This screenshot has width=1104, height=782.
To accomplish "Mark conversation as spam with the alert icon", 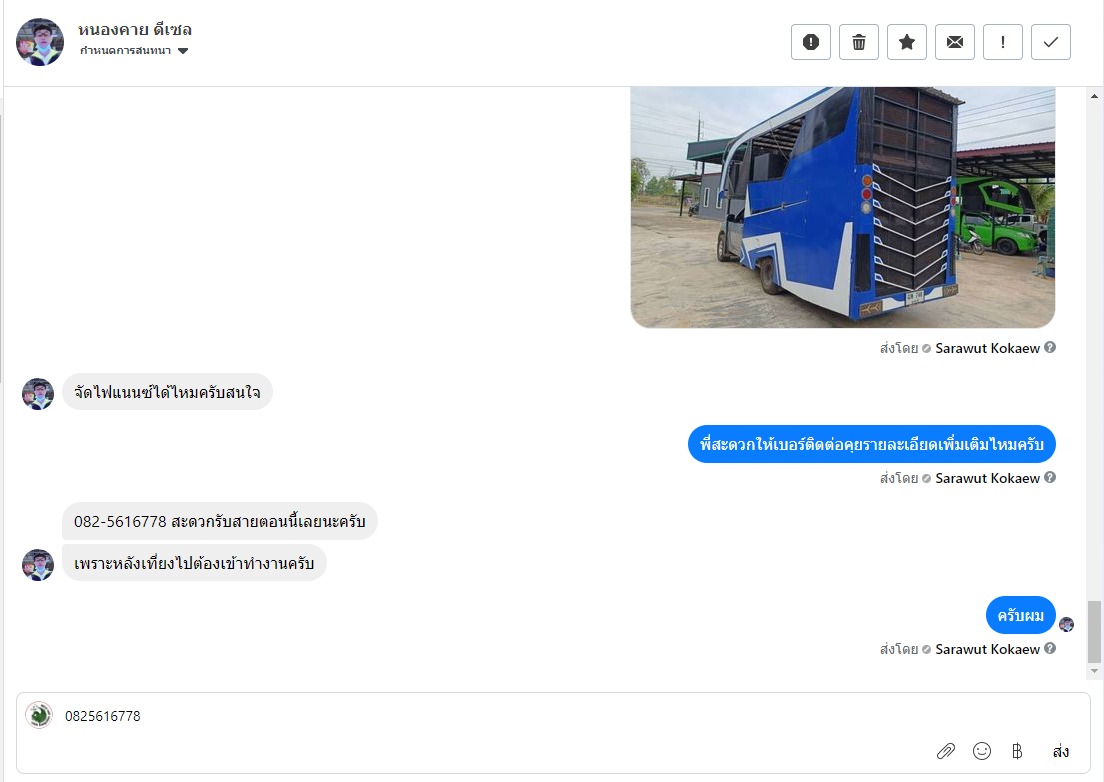I will (810, 42).
